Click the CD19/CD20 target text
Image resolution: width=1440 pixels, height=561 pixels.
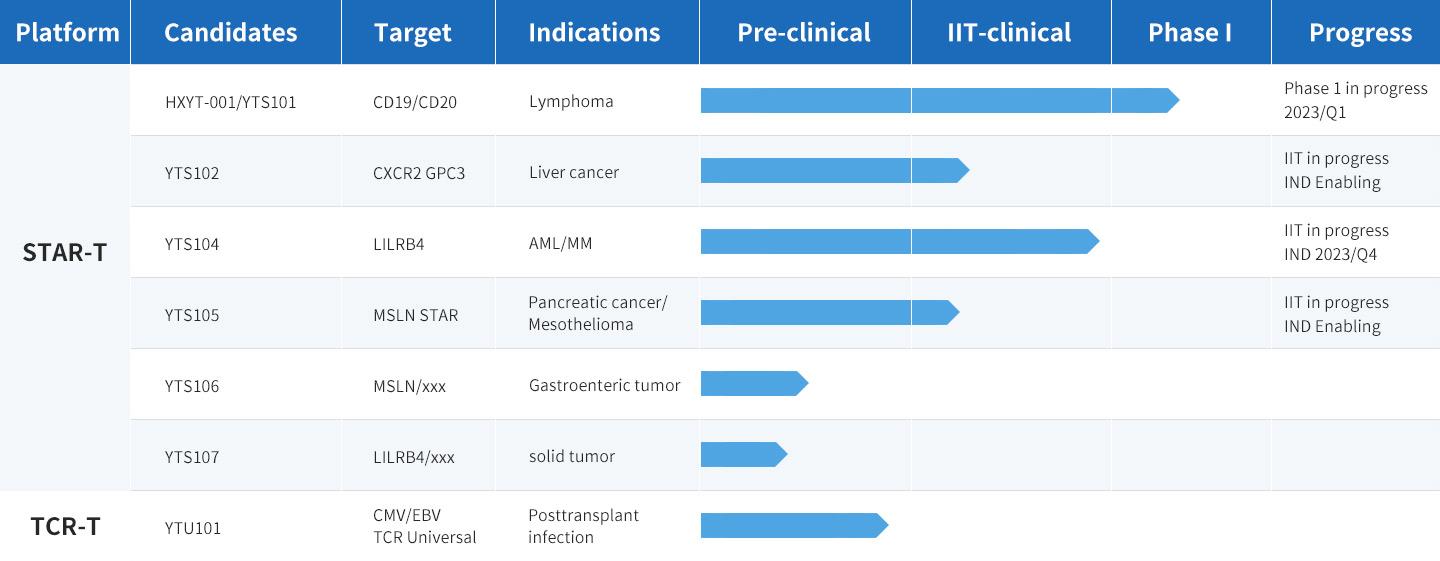point(414,102)
